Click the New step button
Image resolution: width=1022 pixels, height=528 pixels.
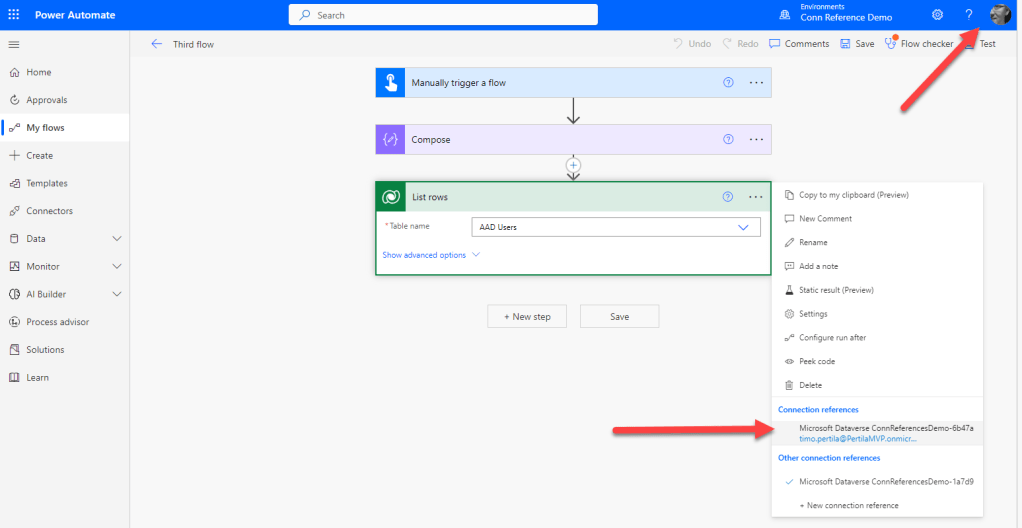pyautogui.click(x=527, y=317)
